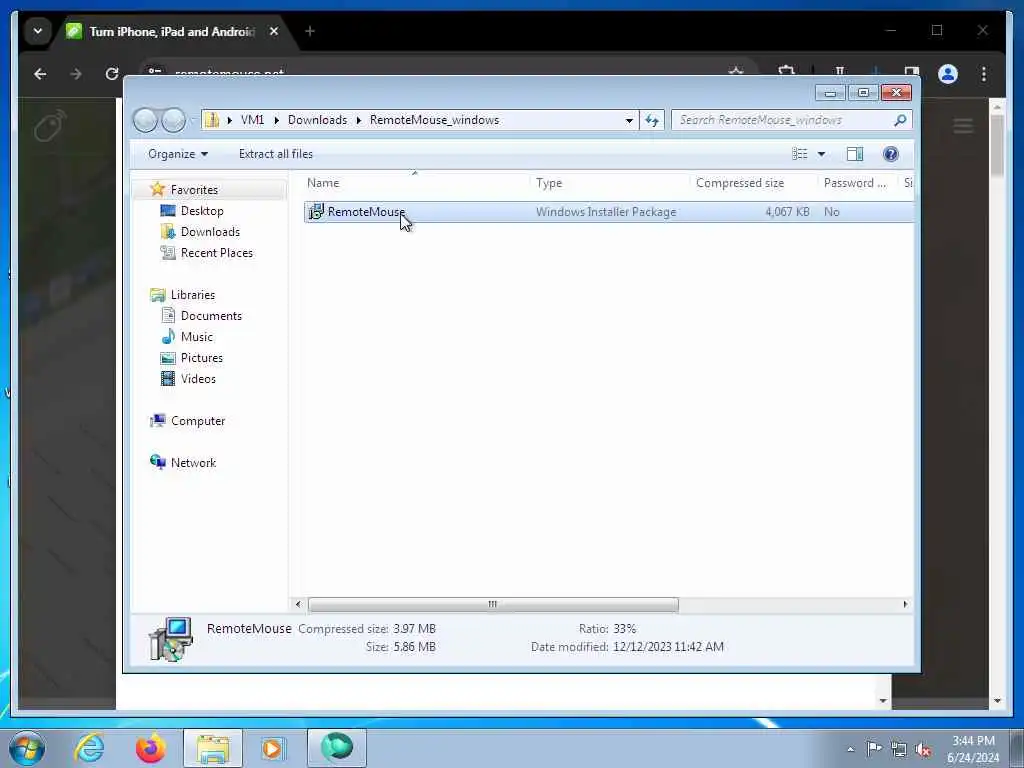Reload the Chrome page
This screenshot has height=768, width=1024.
tap(112, 74)
